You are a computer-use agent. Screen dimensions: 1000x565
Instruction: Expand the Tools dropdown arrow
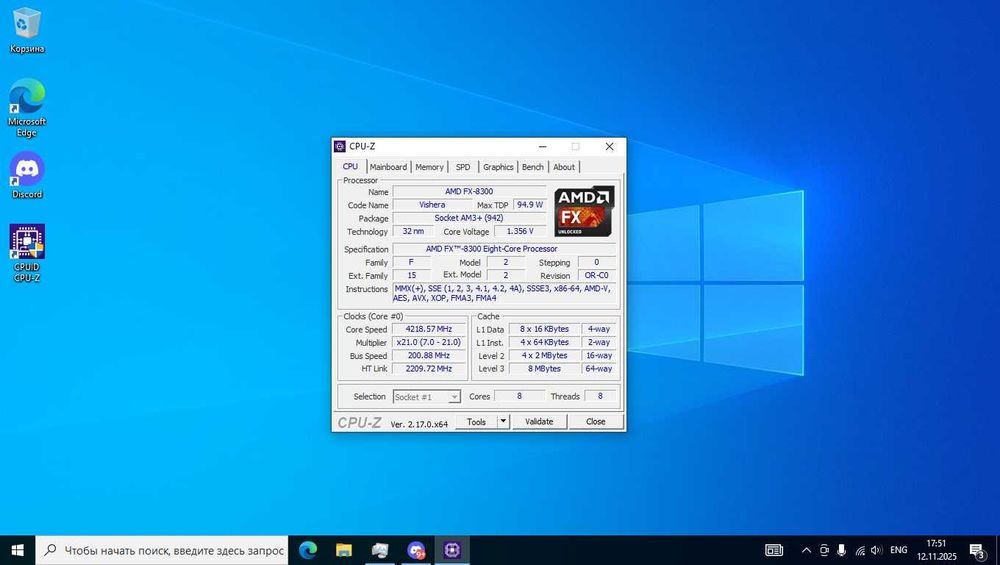click(503, 422)
